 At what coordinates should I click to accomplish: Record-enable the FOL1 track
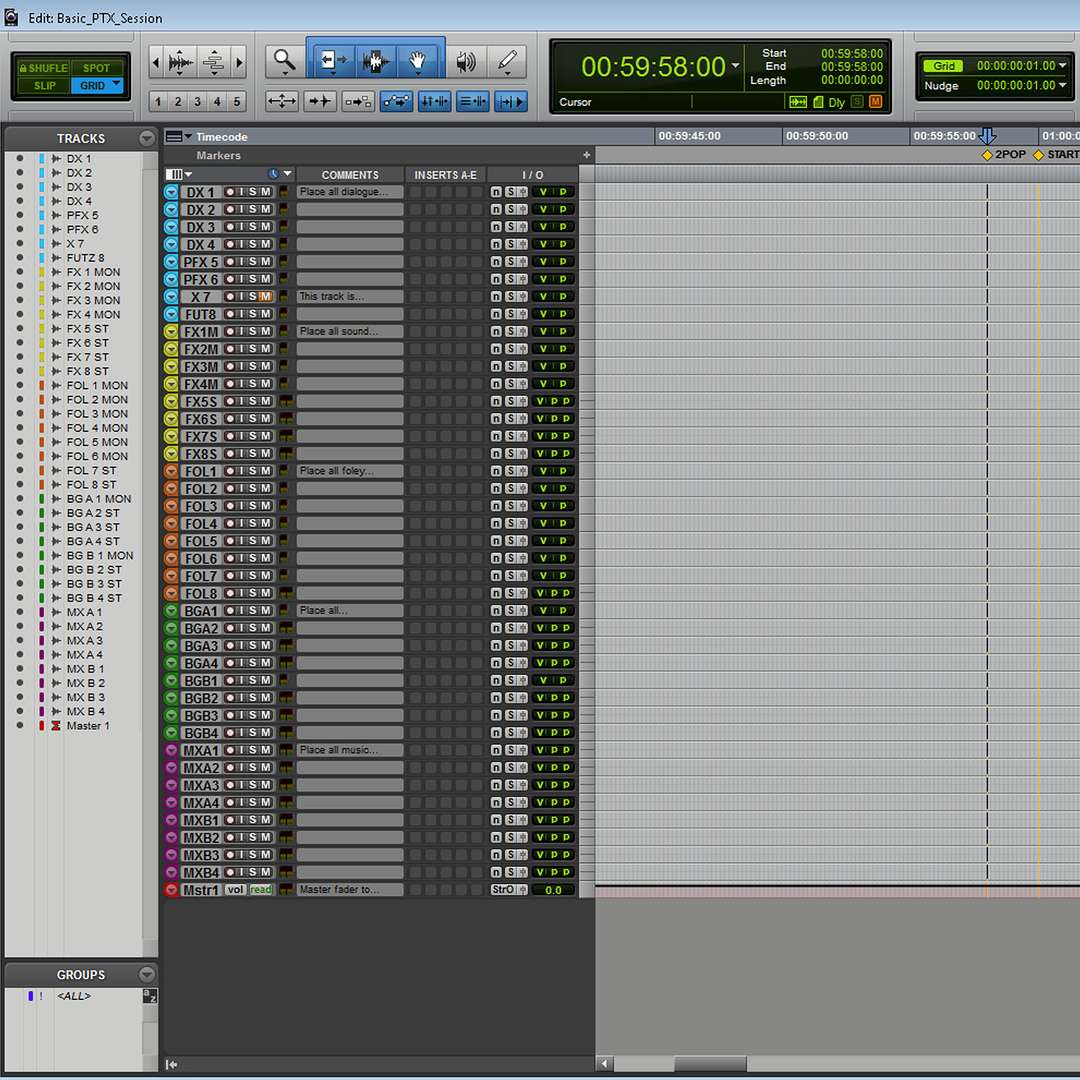229,471
